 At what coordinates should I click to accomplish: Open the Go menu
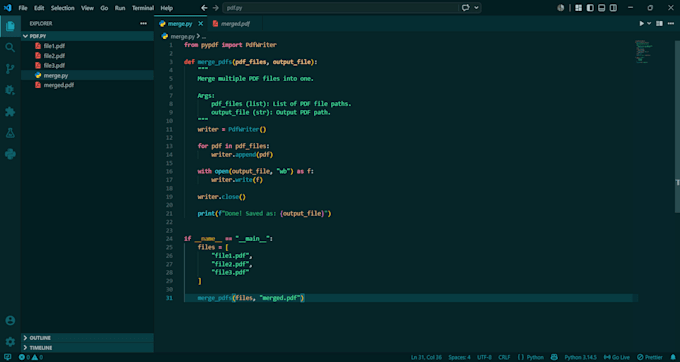pos(104,8)
